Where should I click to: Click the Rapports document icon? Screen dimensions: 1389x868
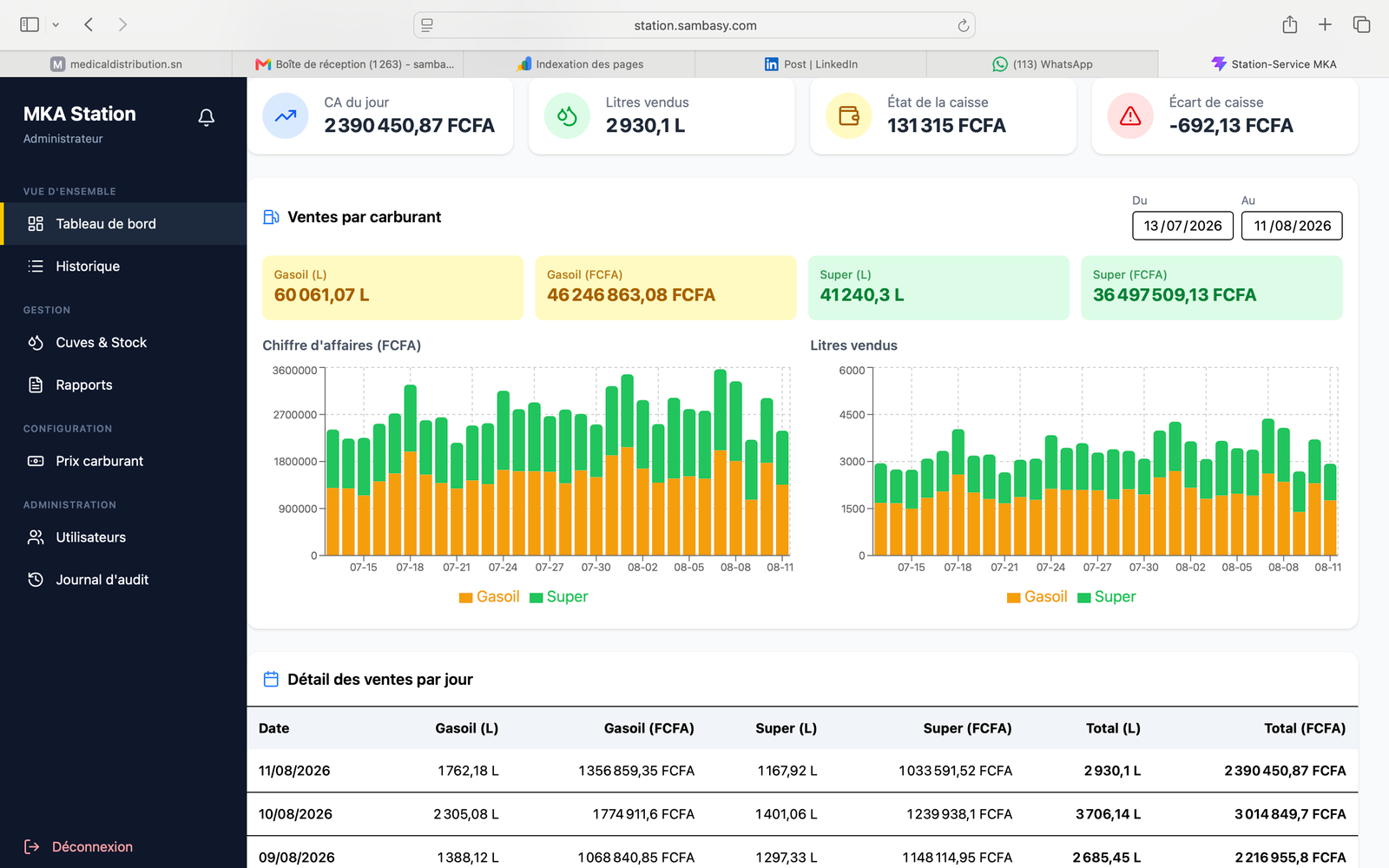point(36,385)
